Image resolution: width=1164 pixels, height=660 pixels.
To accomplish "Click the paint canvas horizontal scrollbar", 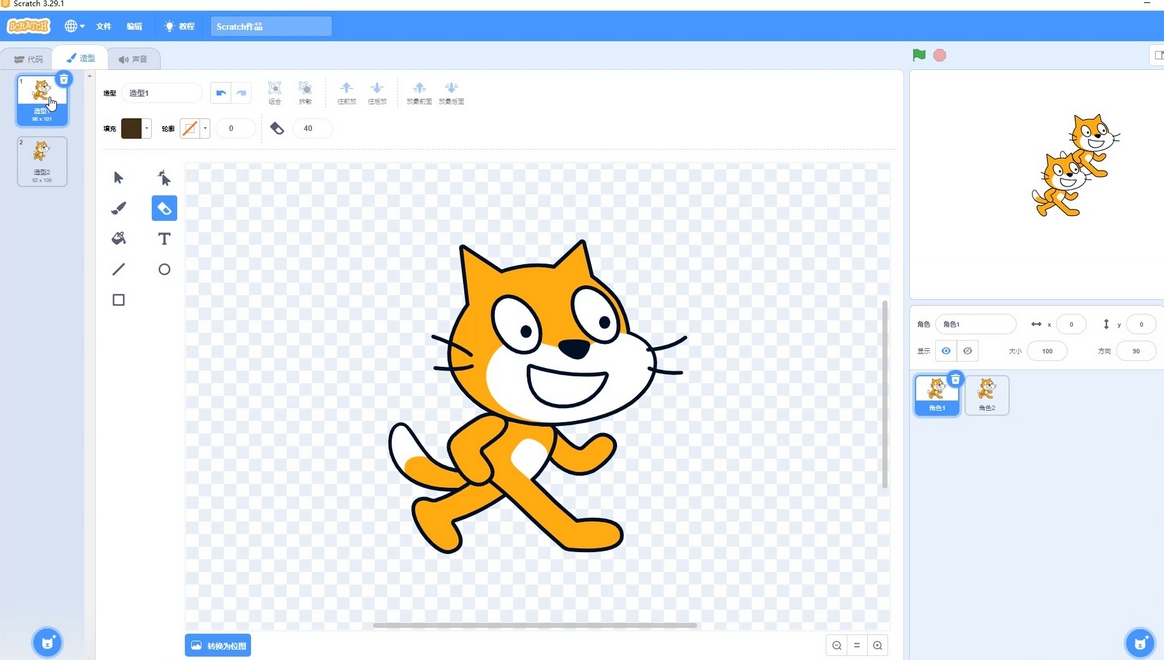I will [534, 625].
